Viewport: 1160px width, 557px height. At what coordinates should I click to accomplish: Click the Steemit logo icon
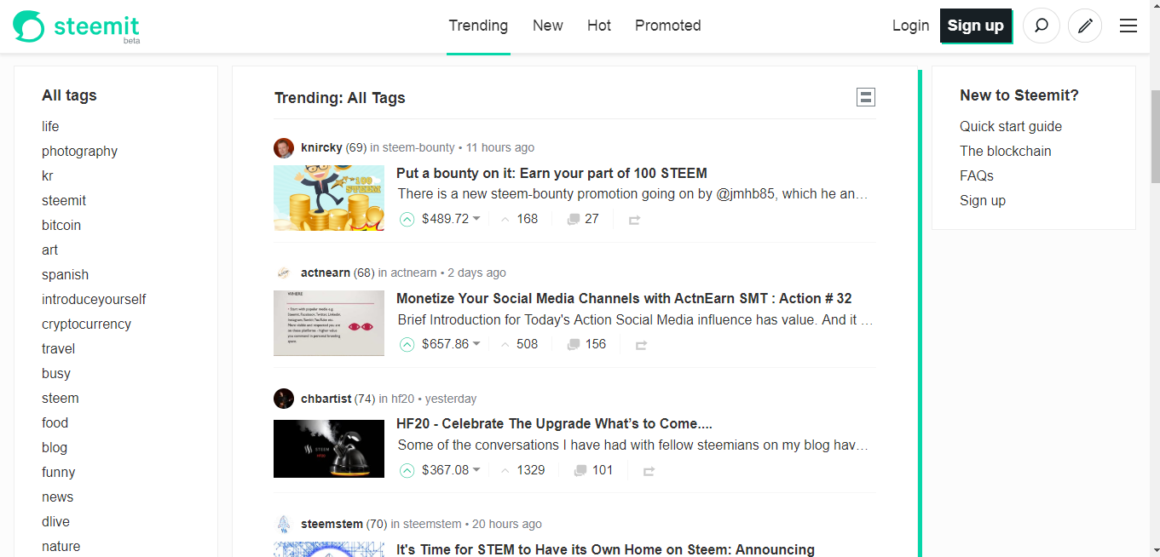[28, 26]
